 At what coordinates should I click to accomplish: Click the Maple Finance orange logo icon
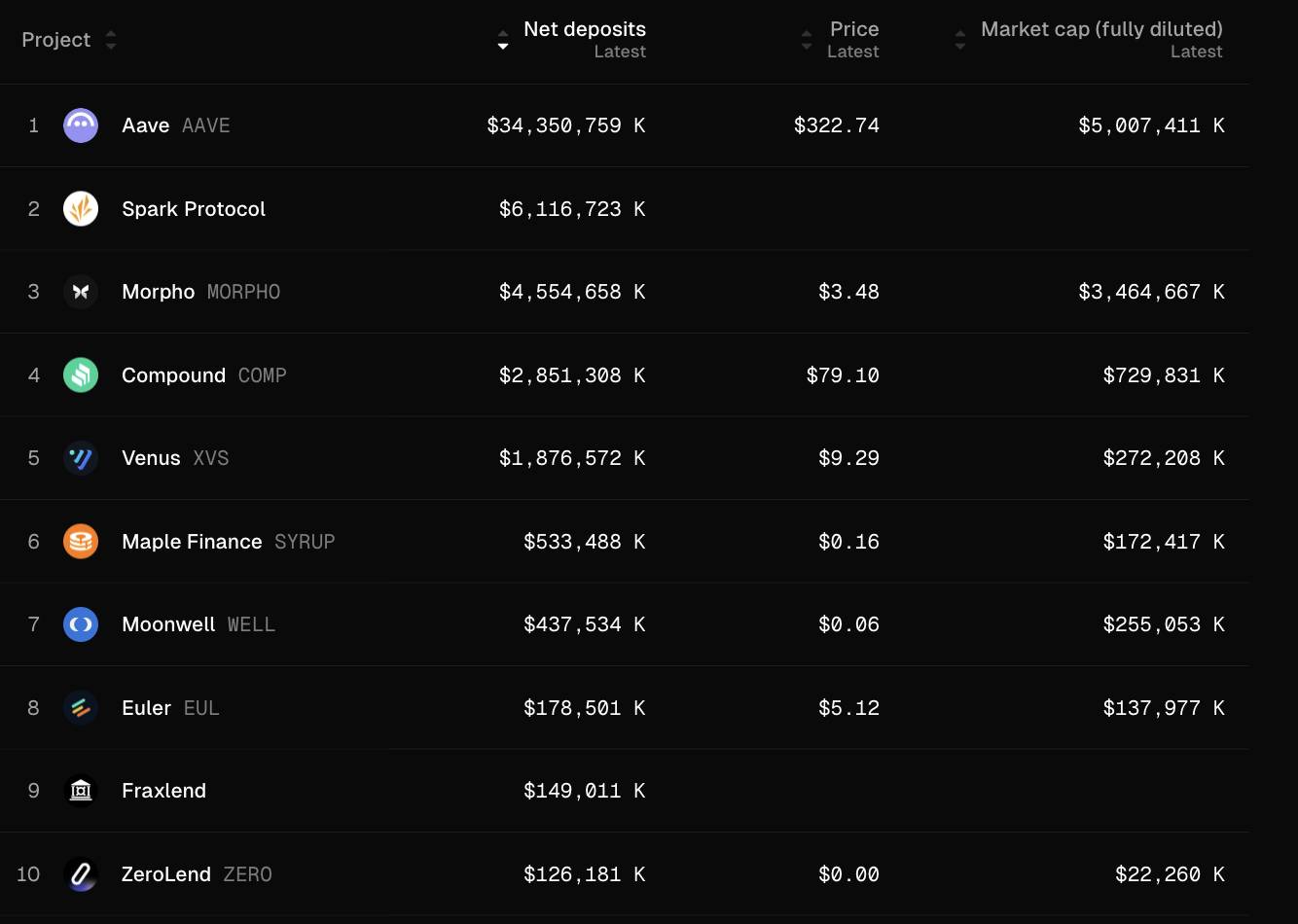(81, 542)
